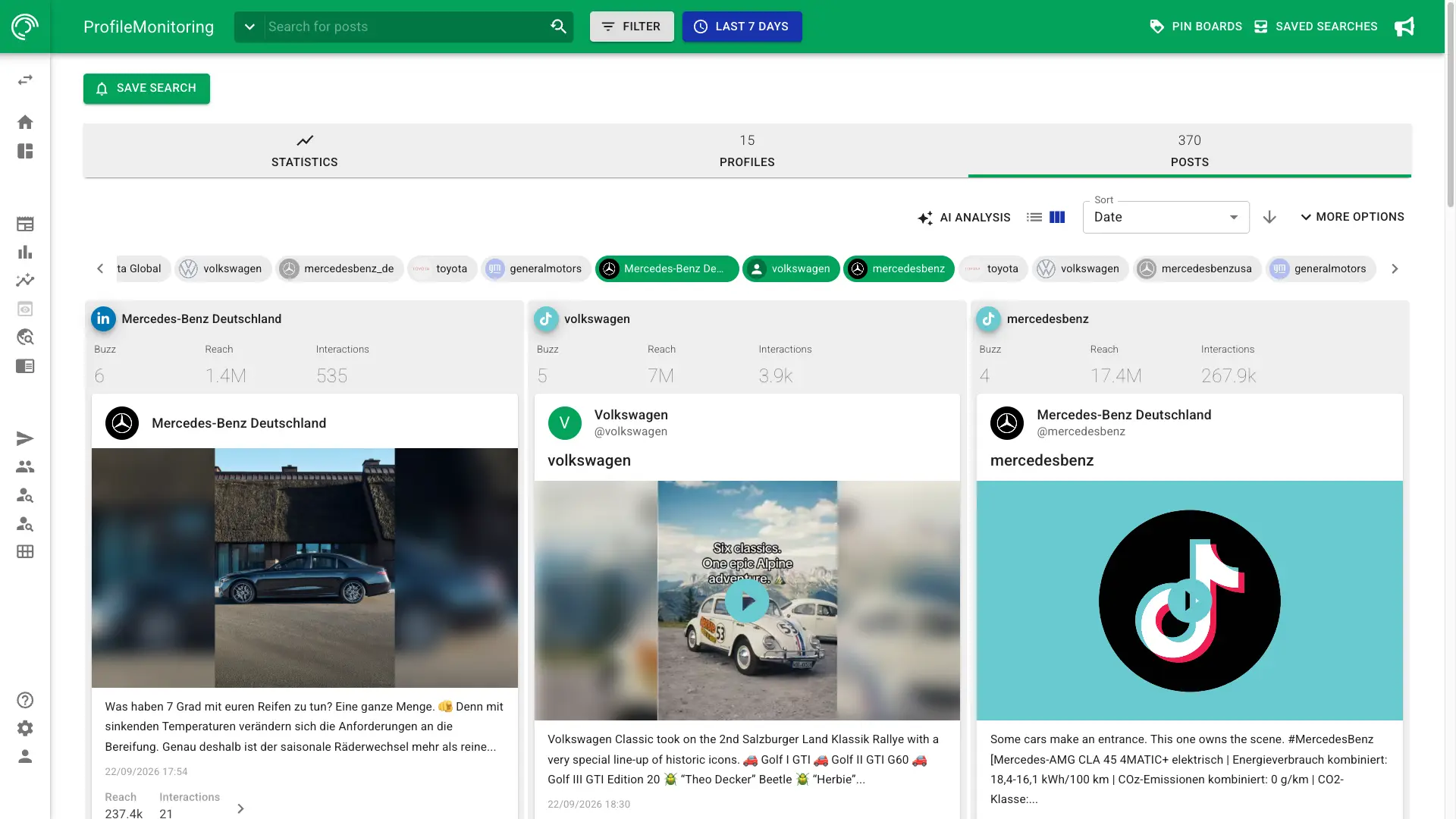Click the megaphone announcements icon
The width and height of the screenshot is (1456, 819).
point(1404,27)
